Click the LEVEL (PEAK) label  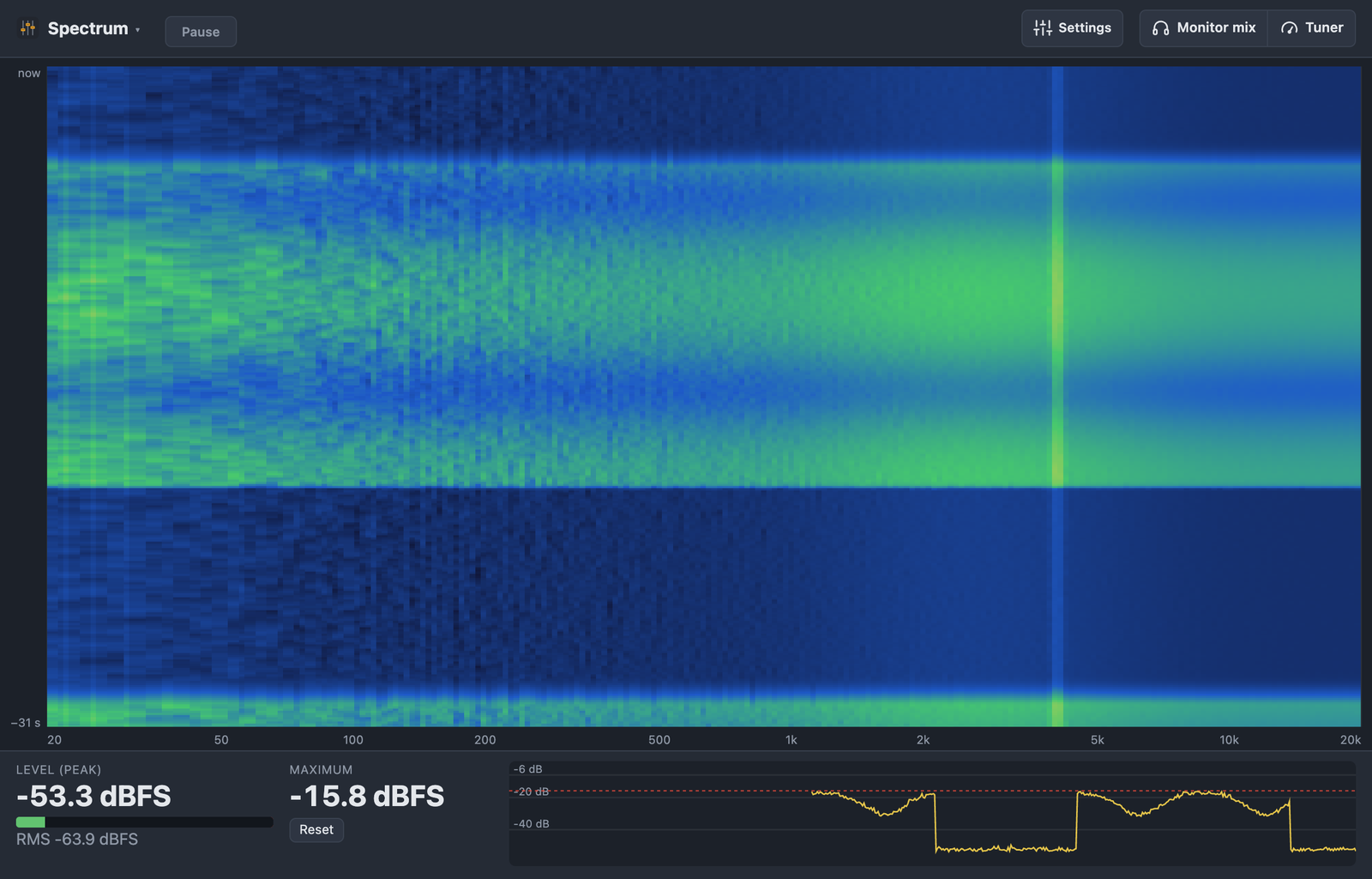pyautogui.click(x=58, y=770)
